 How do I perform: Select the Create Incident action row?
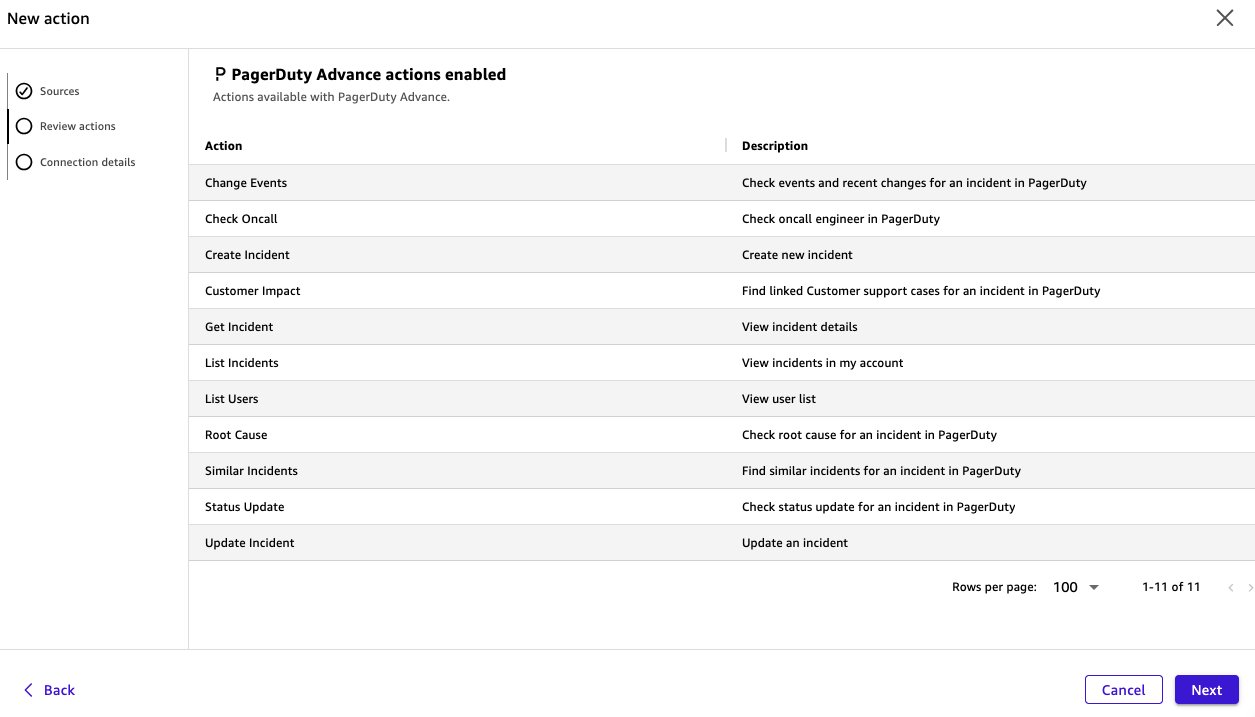(247, 254)
